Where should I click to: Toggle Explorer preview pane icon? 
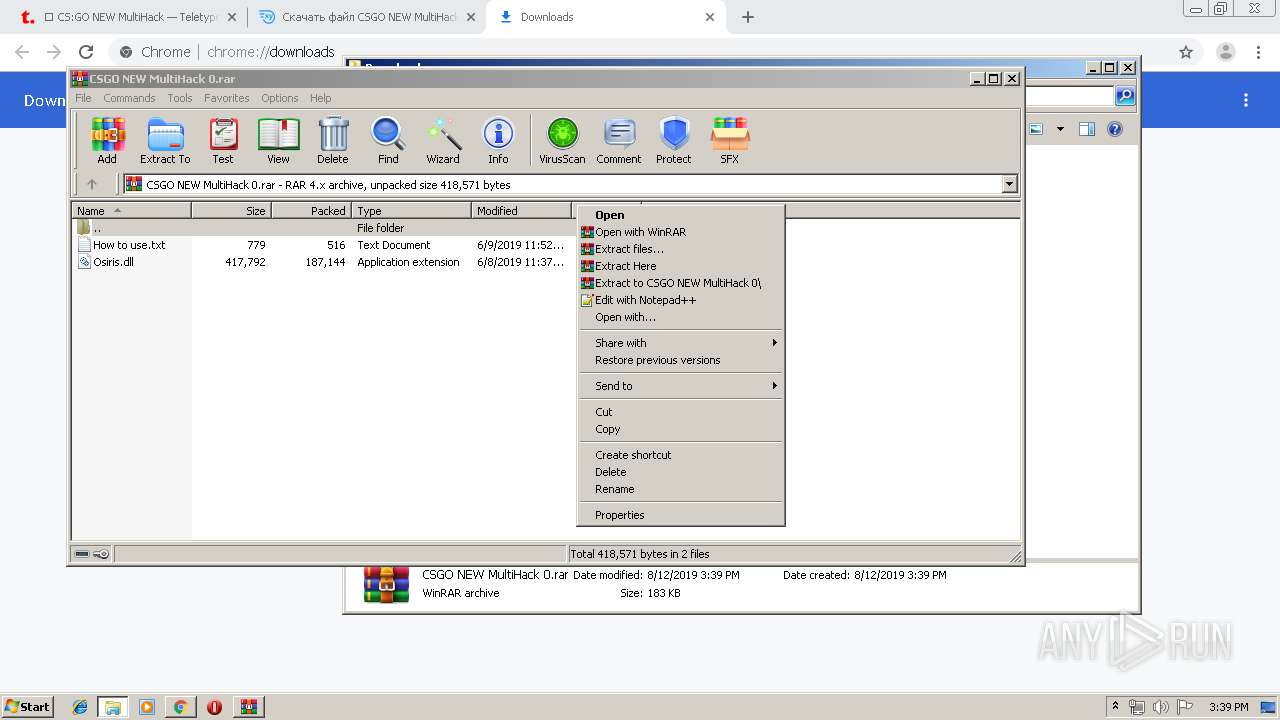pyautogui.click(x=1087, y=129)
